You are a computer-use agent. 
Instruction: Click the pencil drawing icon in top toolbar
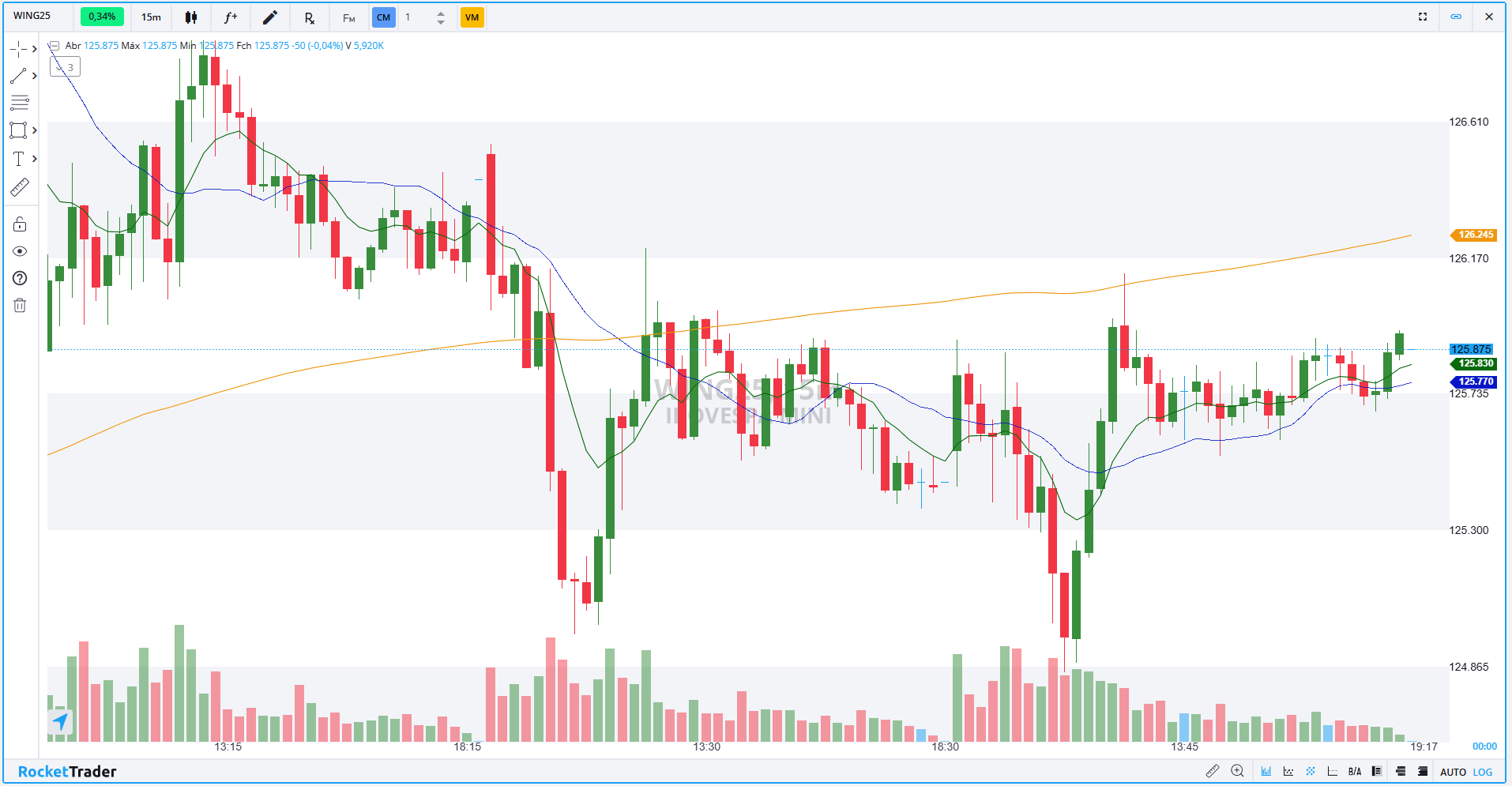tap(270, 17)
